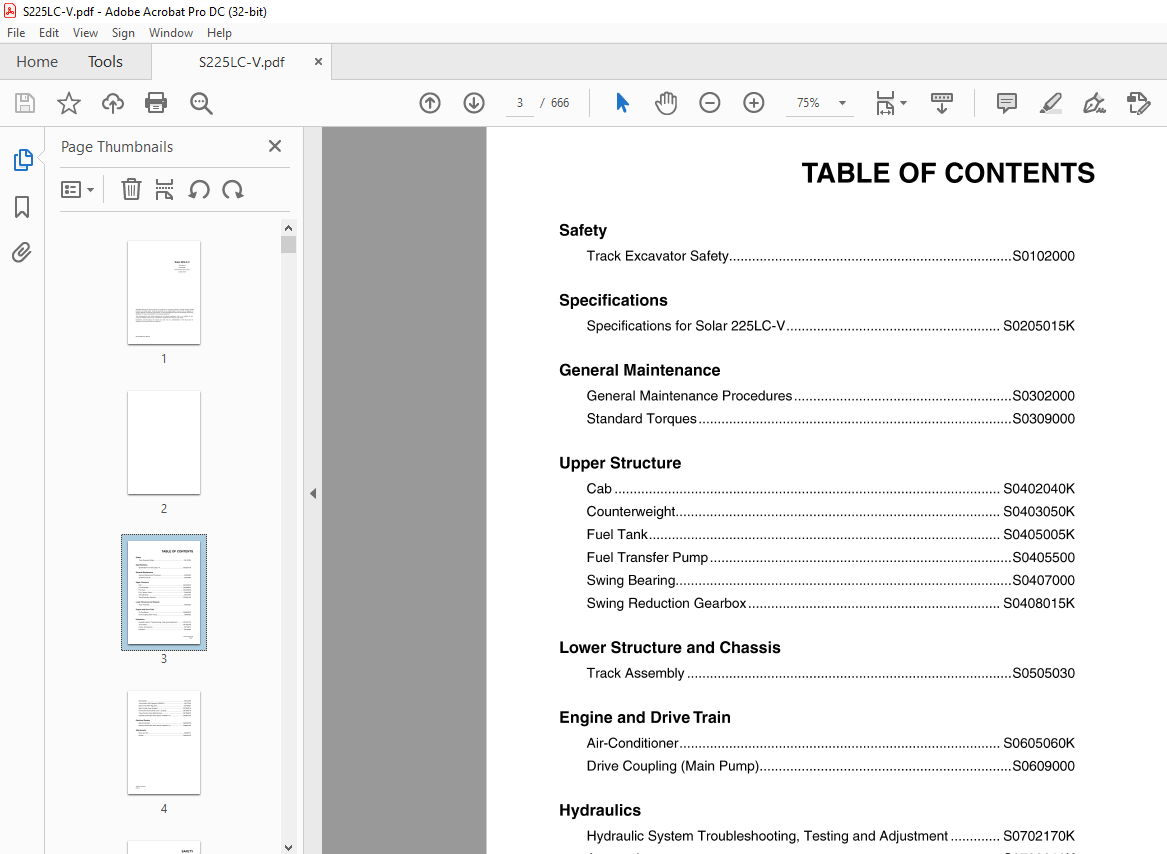Viewport: 1167px width, 854px height.
Task: Go to the next page
Action: pos(474,103)
